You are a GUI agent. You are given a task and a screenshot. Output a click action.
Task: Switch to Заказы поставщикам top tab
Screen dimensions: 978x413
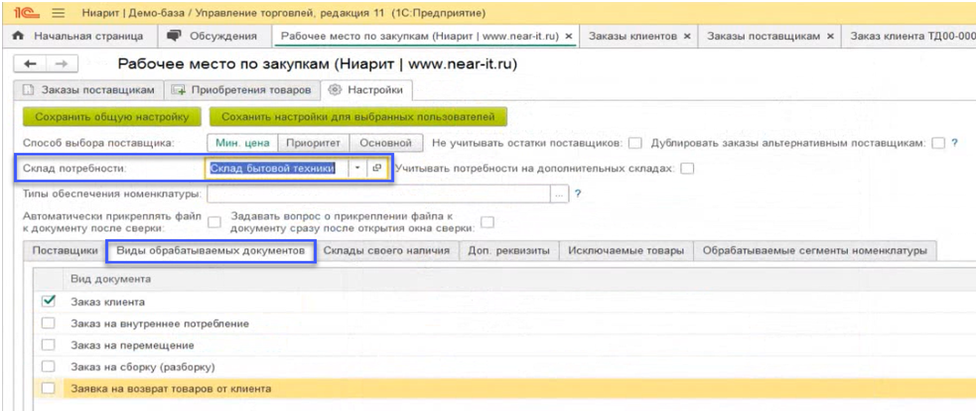click(763, 36)
